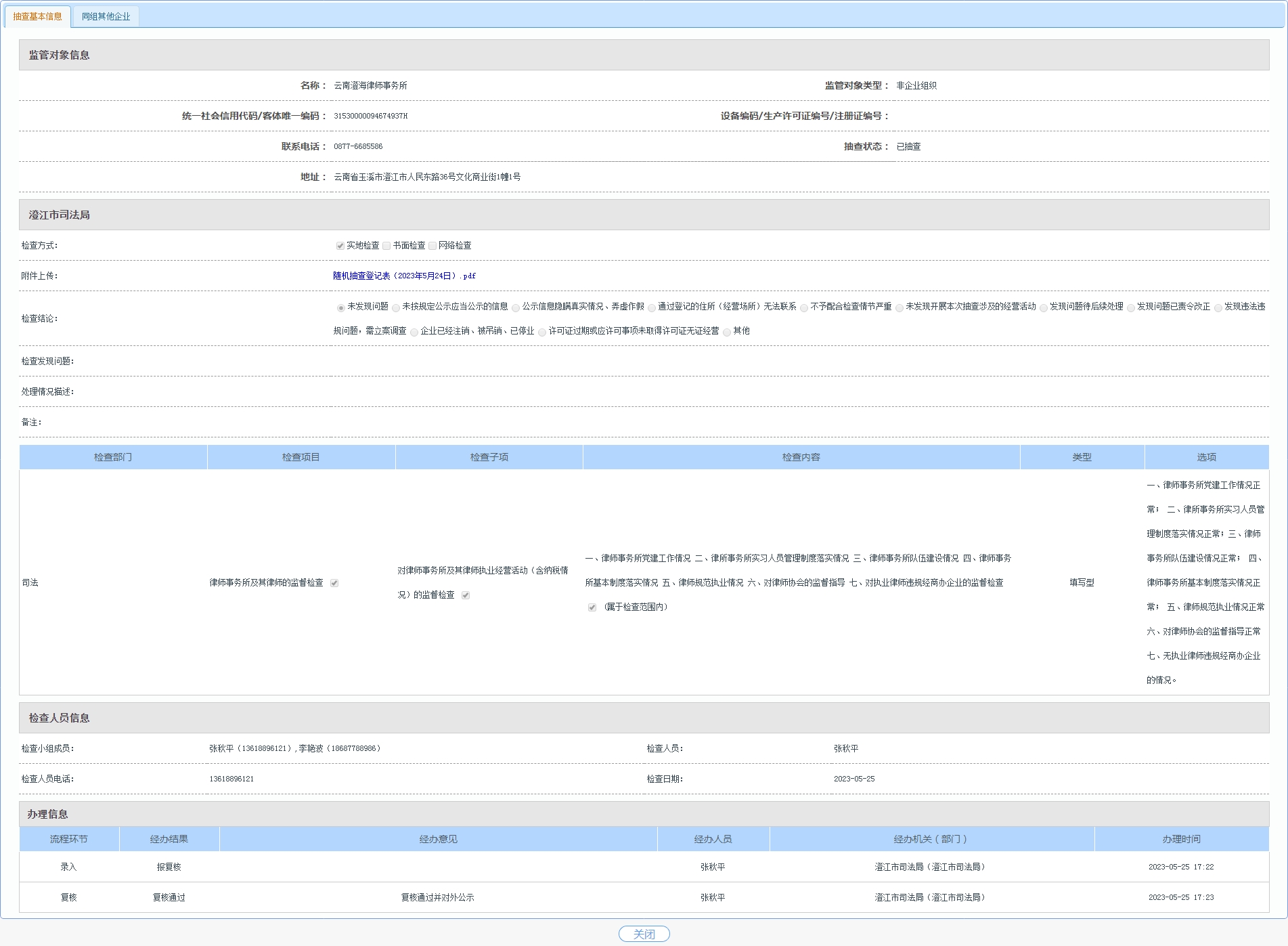The height and width of the screenshot is (946, 1288).
Task: Toggle checkbox after 执业经营活动的监督检查 sub-item
Action: click(466, 595)
